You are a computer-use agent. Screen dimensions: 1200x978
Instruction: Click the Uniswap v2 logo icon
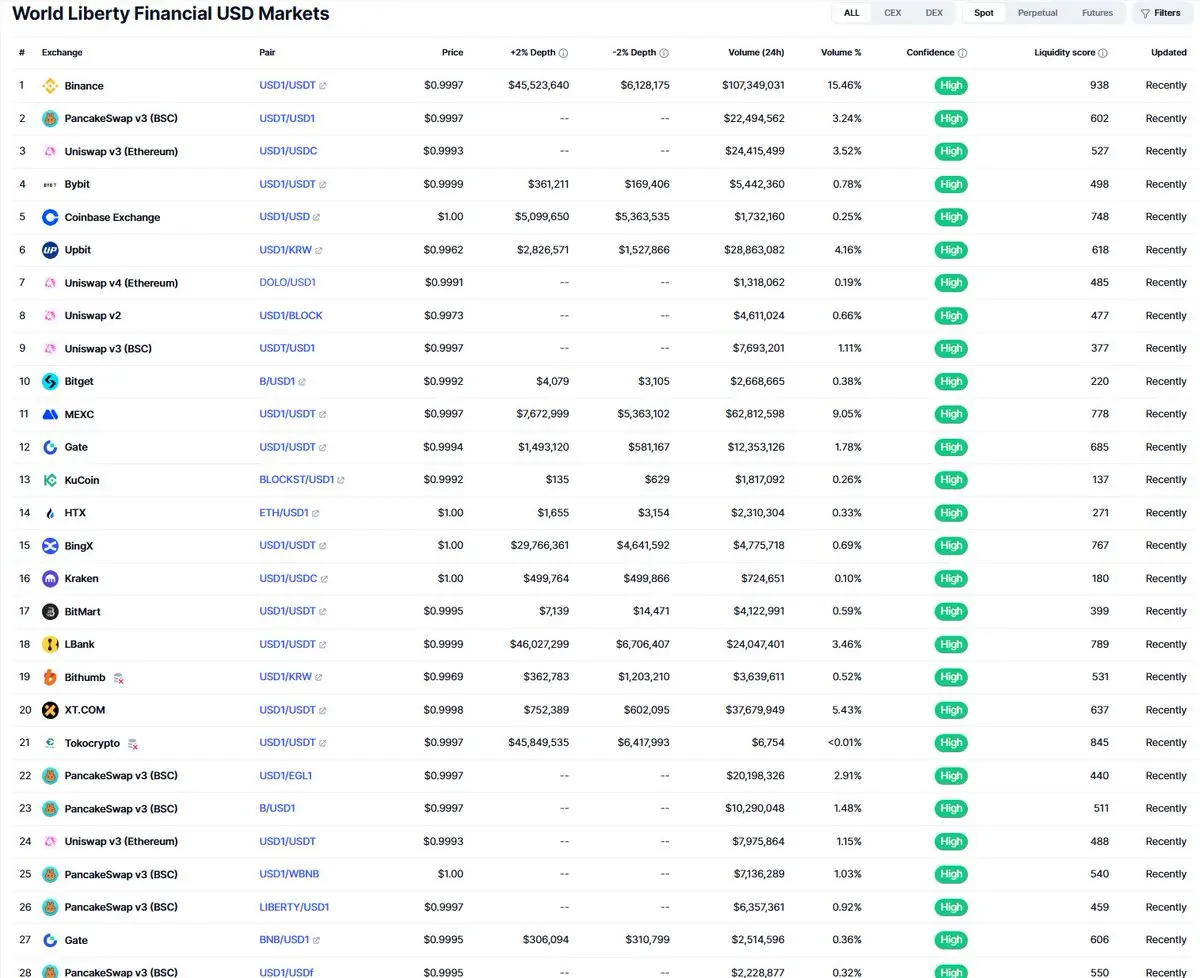pyautogui.click(x=50, y=316)
